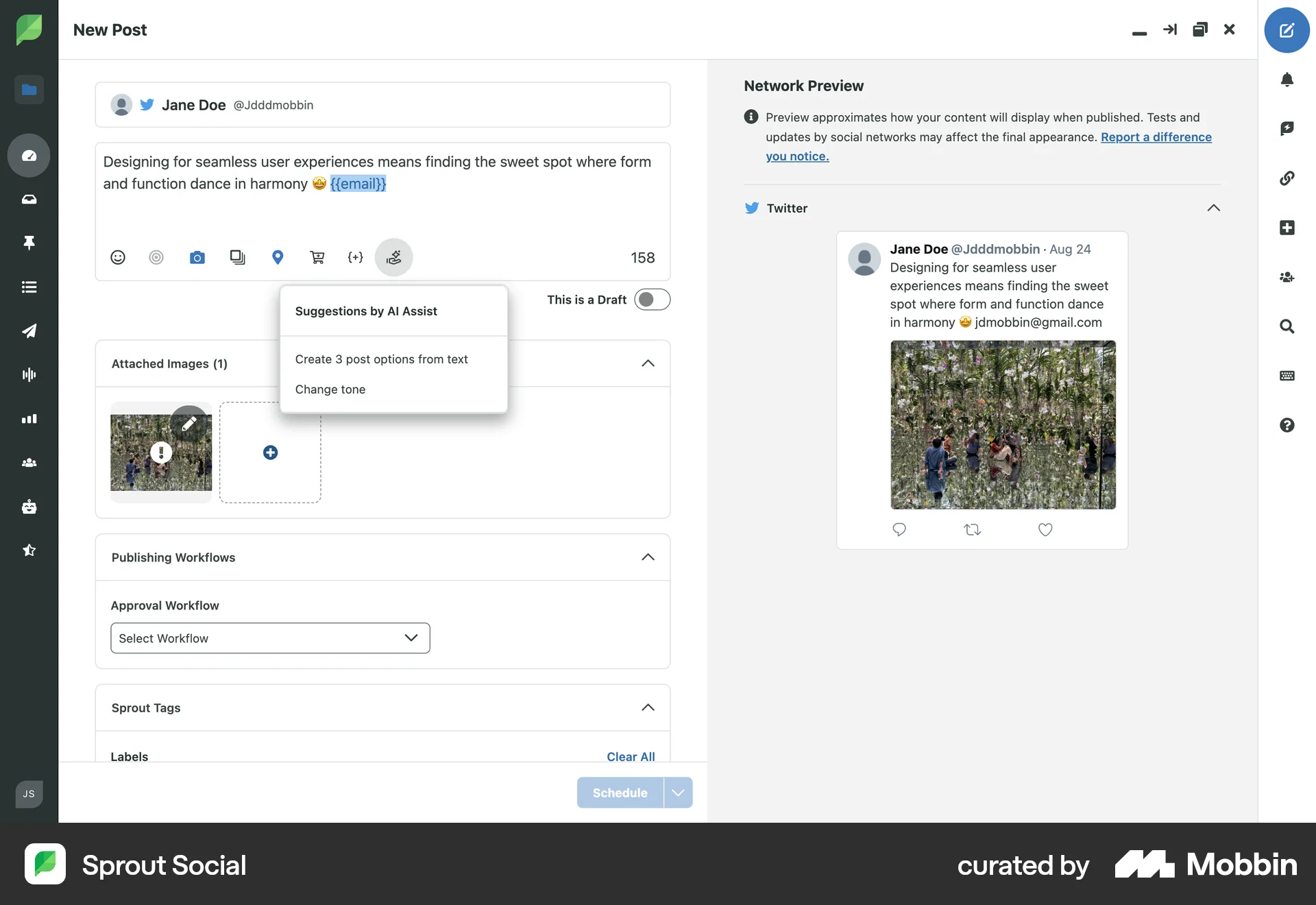The image size is (1316, 905).
Task: Click 'Report a difference you notice' link
Action: click(1156, 136)
